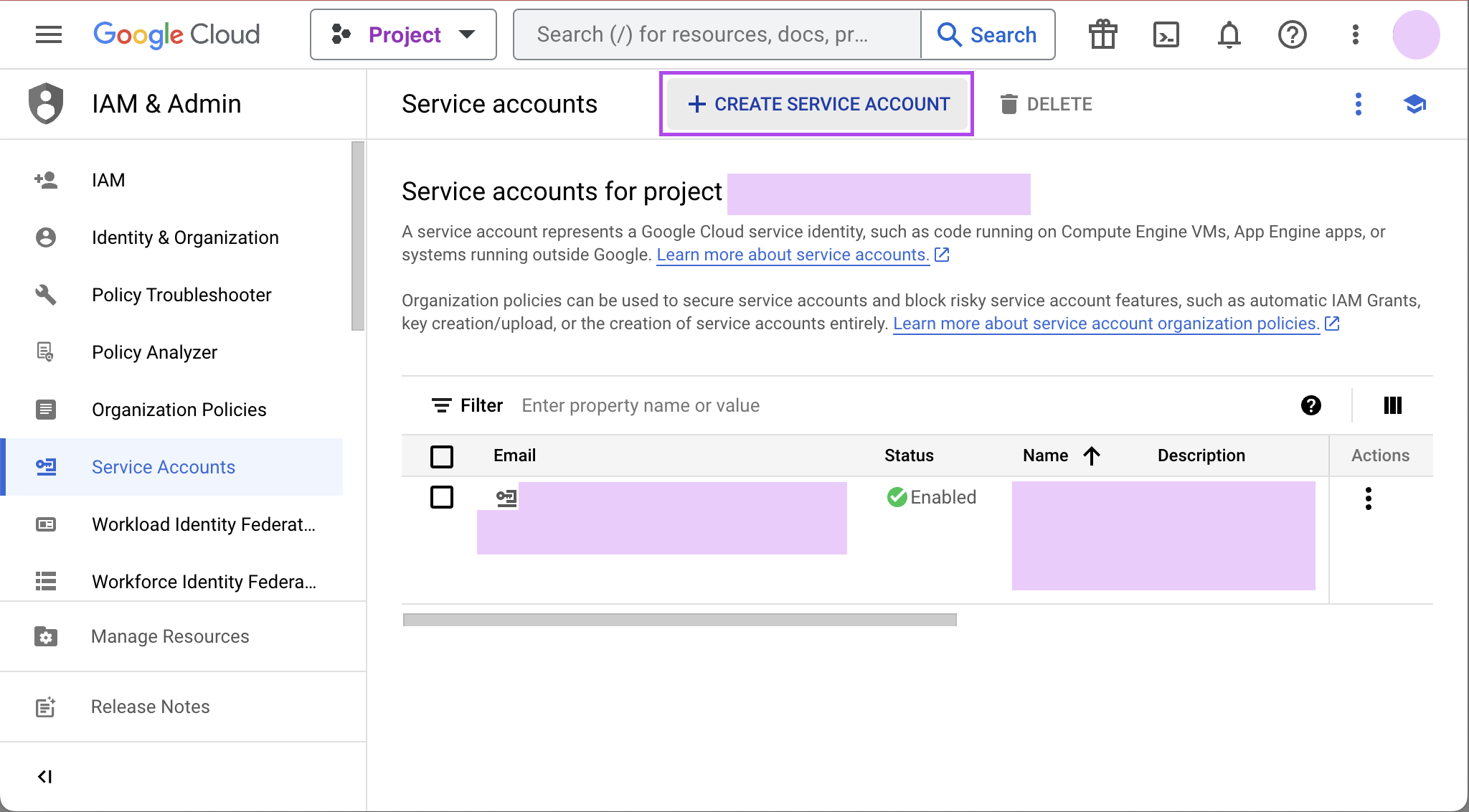Click the notifications bell icon
The image size is (1469, 812).
1227,34
